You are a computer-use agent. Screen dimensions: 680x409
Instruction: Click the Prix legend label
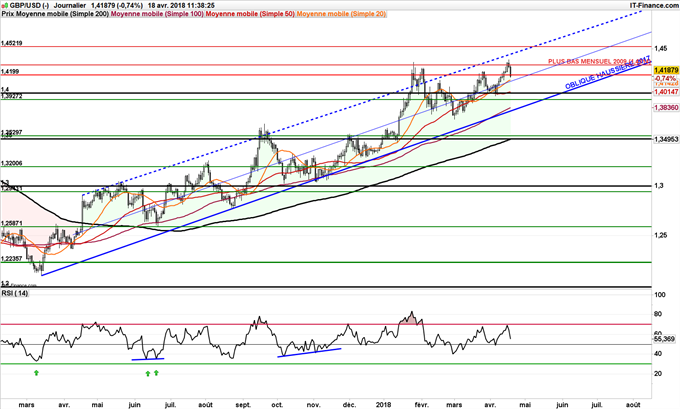(7, 14)
